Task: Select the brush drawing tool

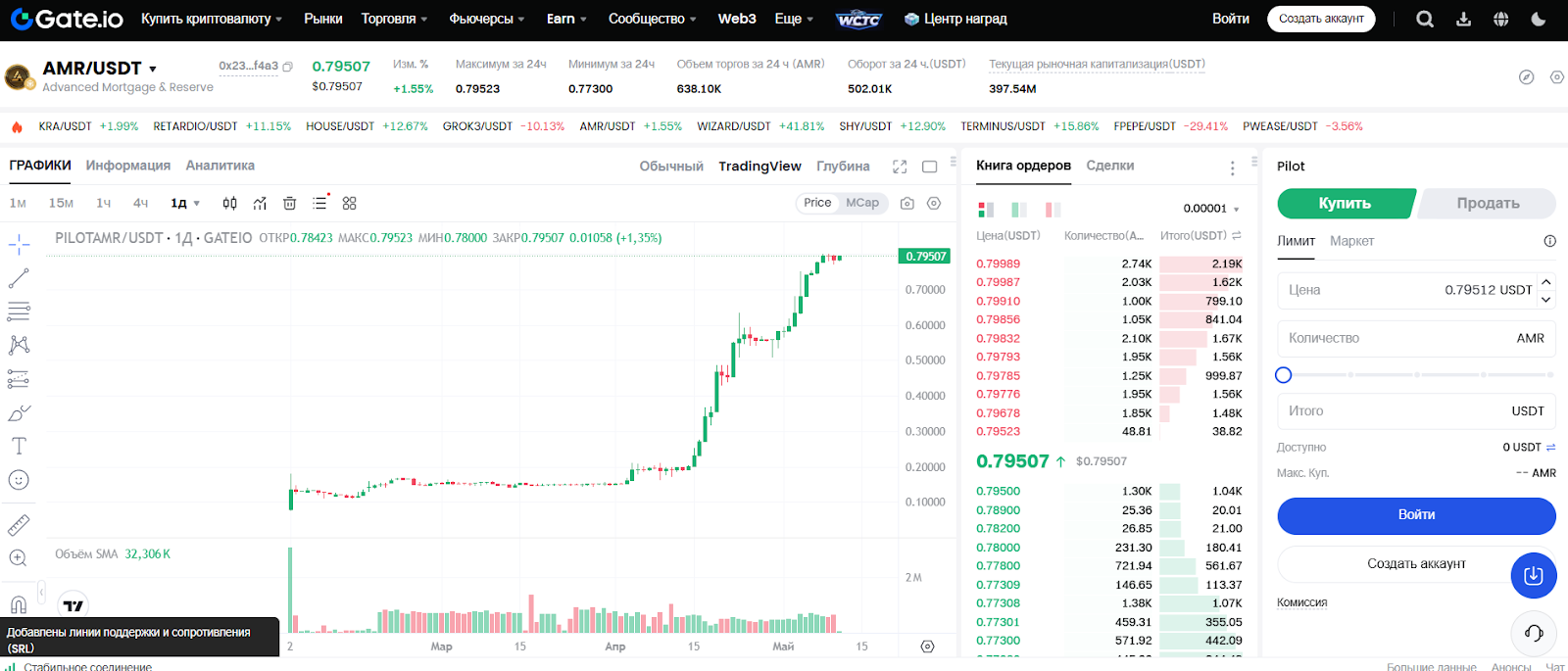Action: click(x=19, y=412)
